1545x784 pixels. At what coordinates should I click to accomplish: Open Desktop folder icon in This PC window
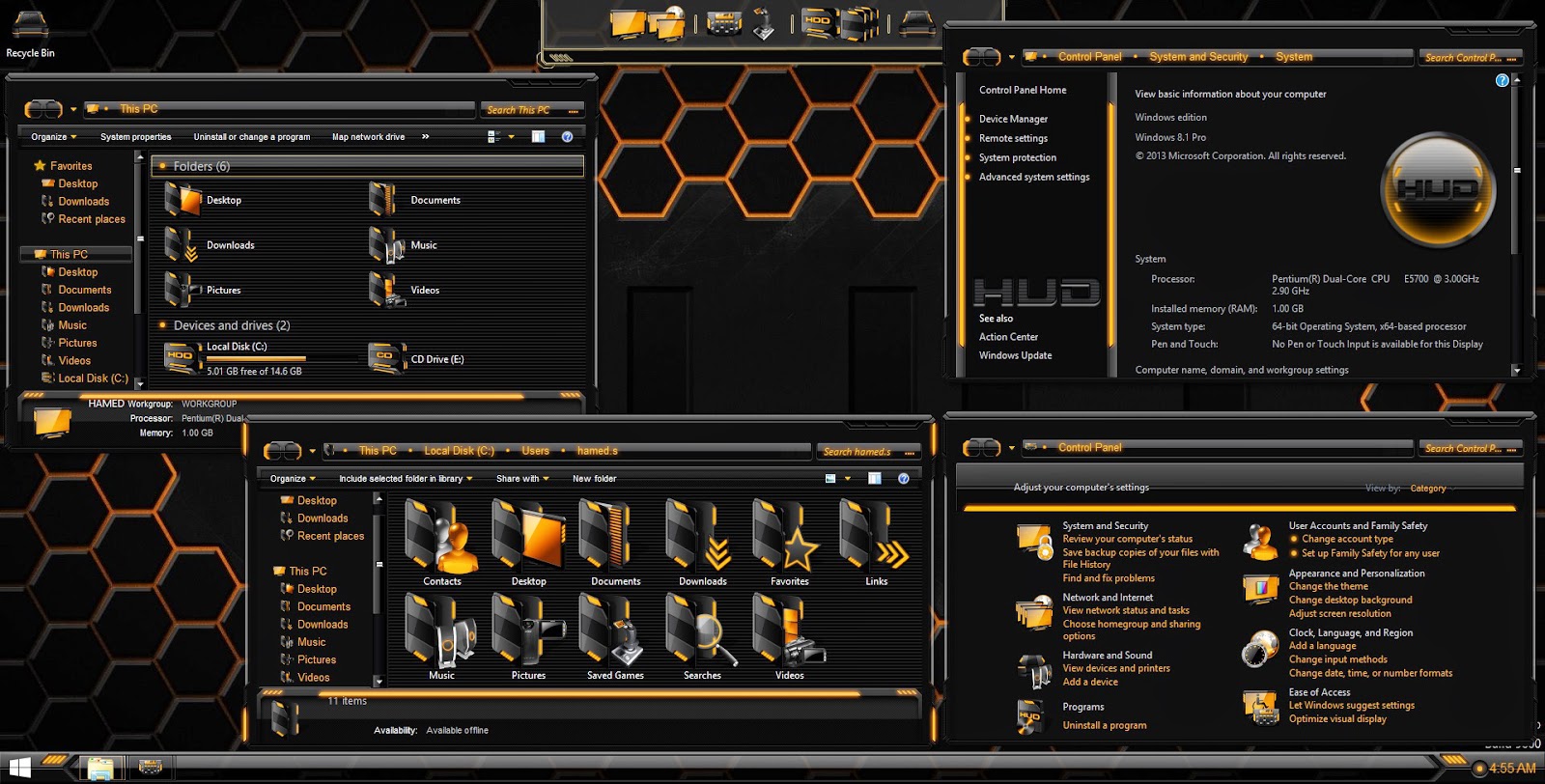(x=183, y=200)
